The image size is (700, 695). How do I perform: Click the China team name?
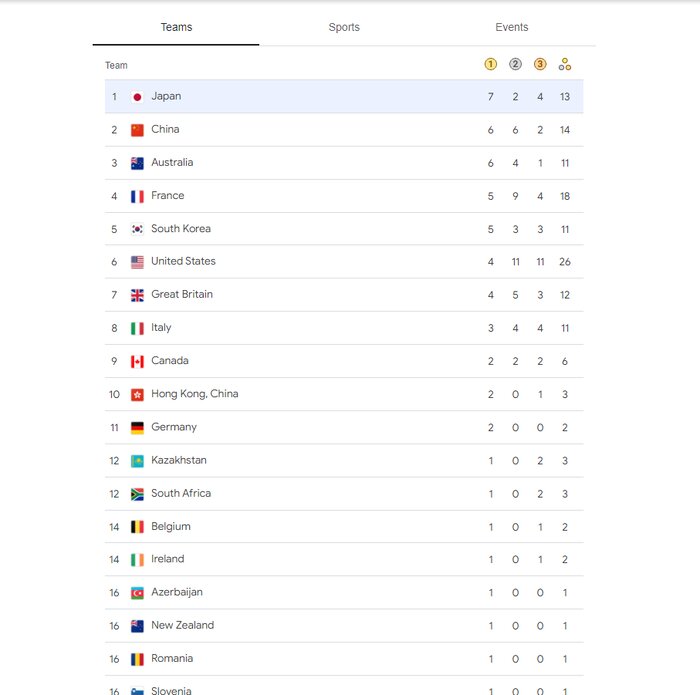point(165,130)
